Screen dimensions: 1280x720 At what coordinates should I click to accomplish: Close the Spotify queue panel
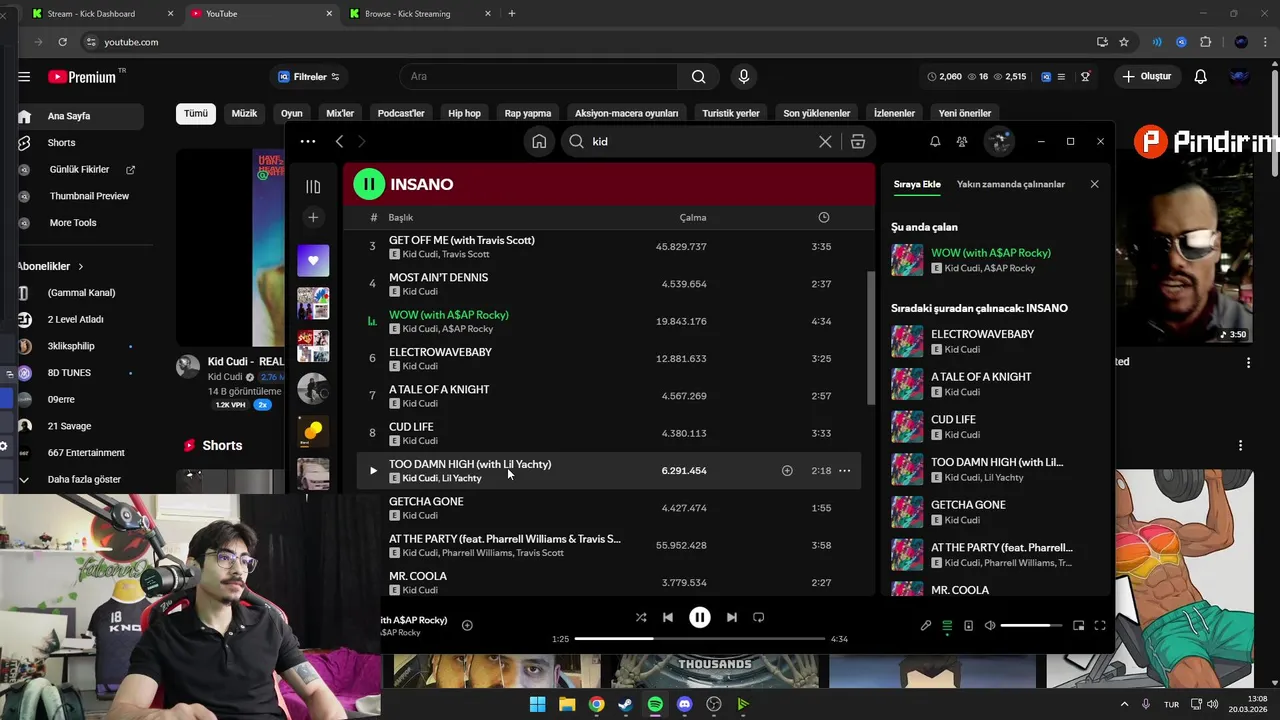pos(1094,184)
